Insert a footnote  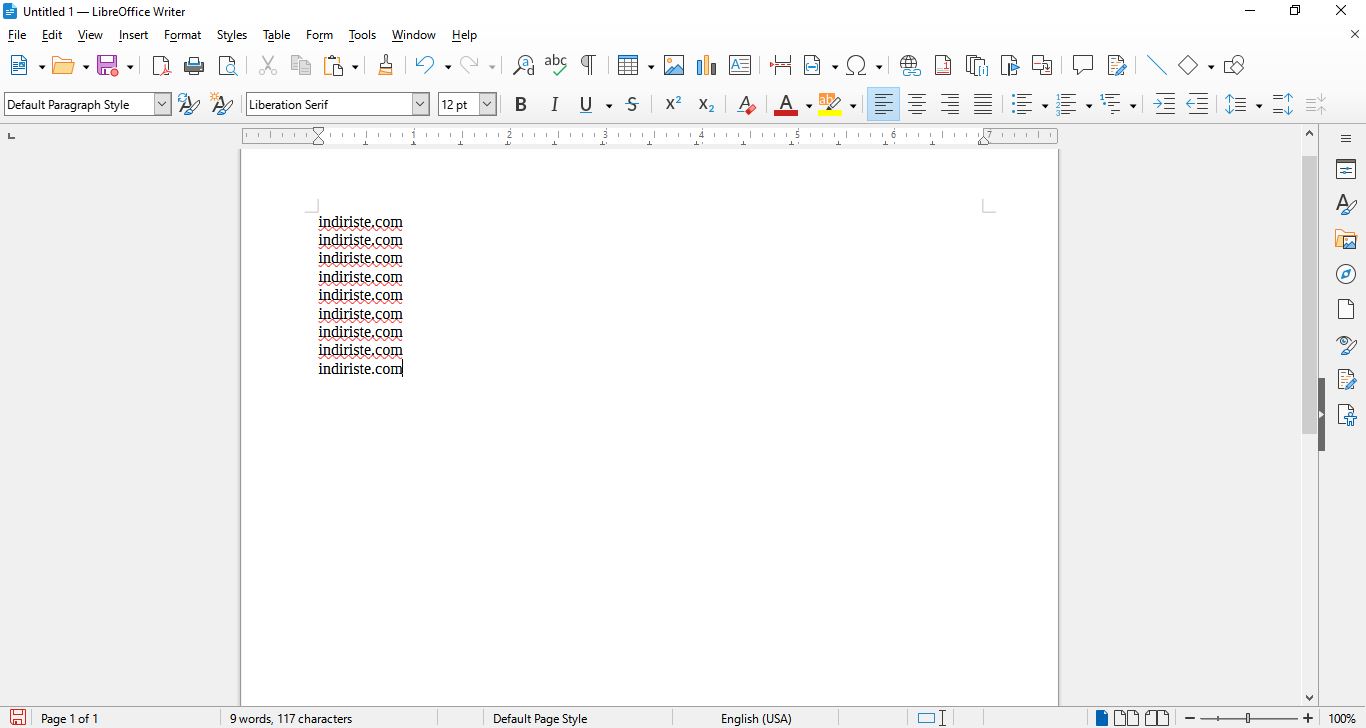[x=943, y=66]
